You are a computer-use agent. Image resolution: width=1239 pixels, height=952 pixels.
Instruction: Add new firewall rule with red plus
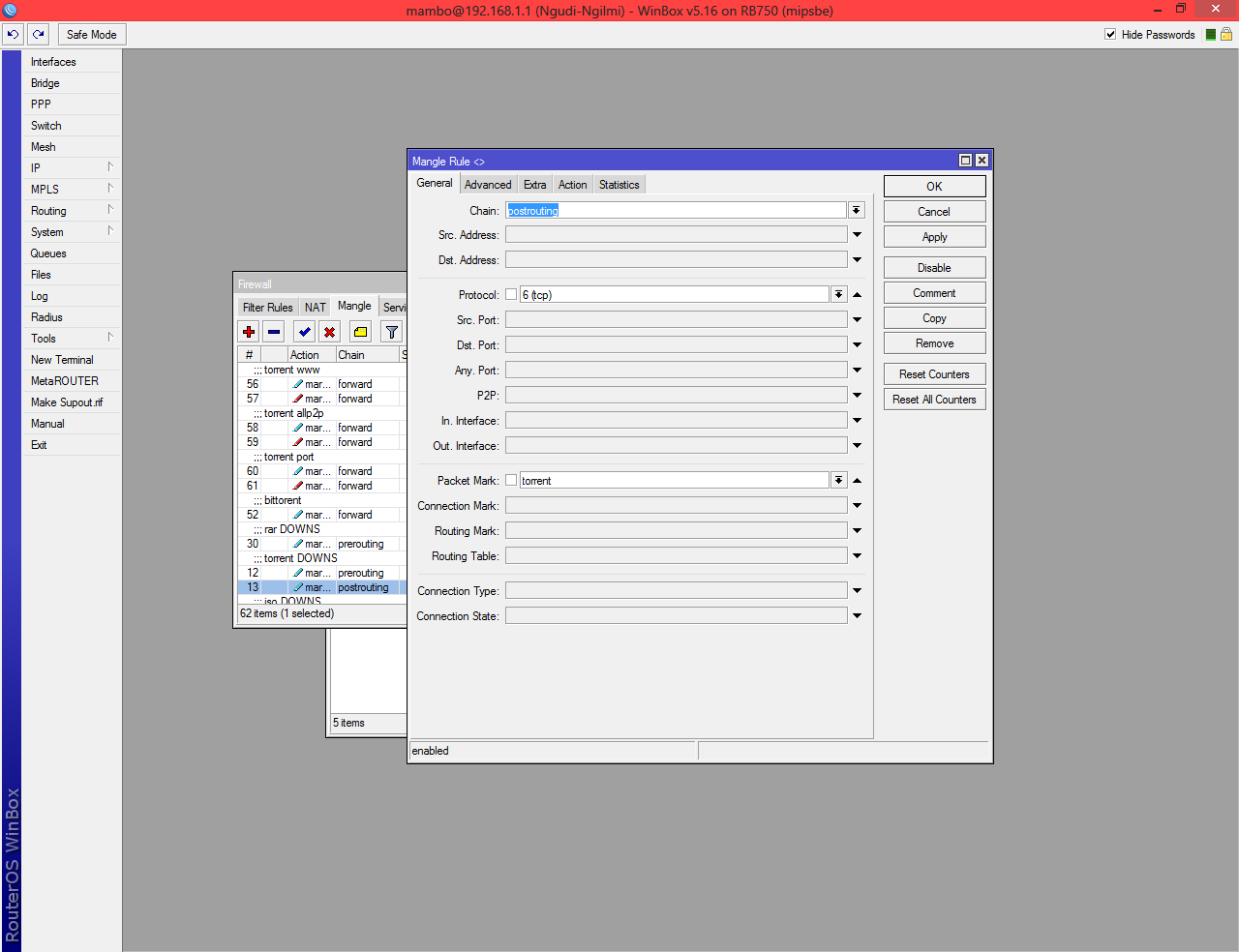(x=249, y=332)
